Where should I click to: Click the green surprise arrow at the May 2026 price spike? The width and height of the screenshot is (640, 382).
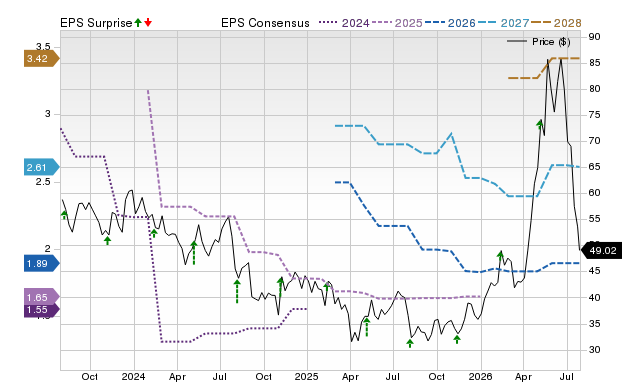540,124
